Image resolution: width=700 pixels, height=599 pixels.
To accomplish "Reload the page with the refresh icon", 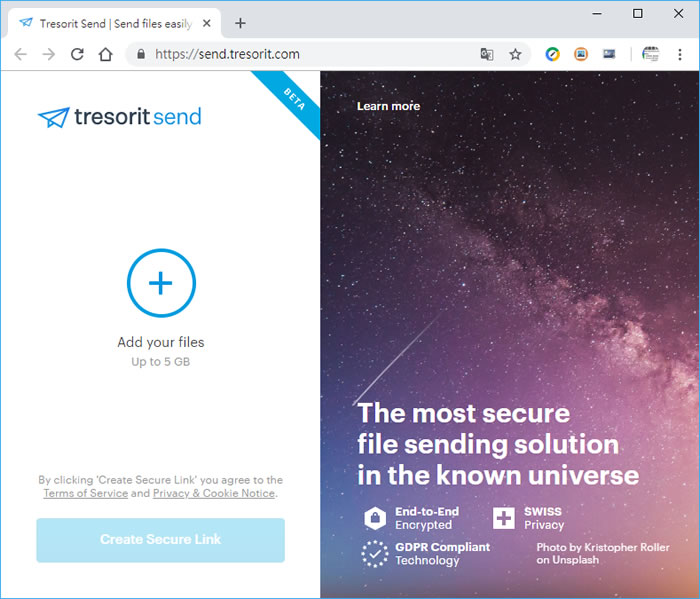I will (x=77, y=54).
